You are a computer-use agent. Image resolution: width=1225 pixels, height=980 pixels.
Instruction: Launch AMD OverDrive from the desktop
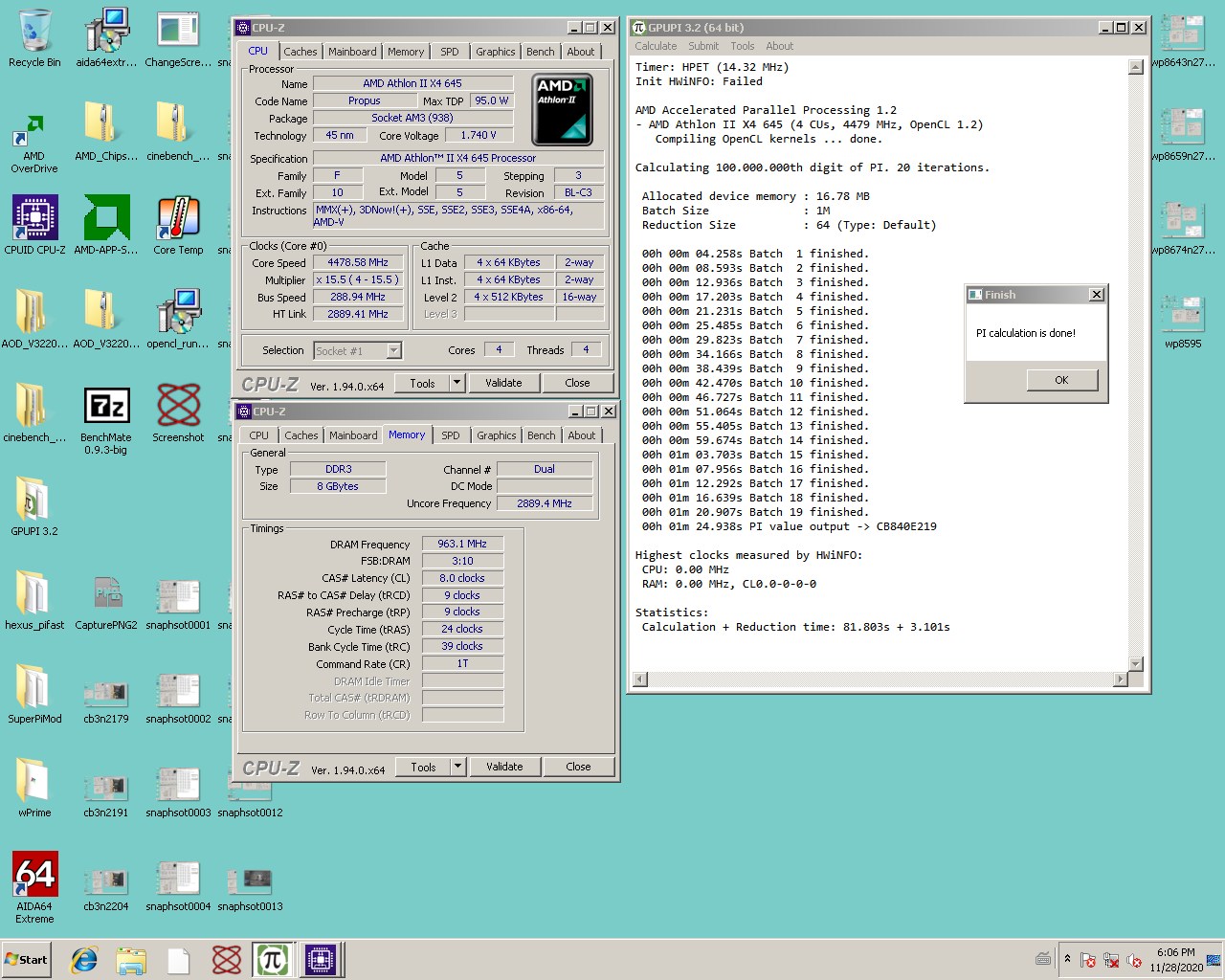tap(34, 144)
